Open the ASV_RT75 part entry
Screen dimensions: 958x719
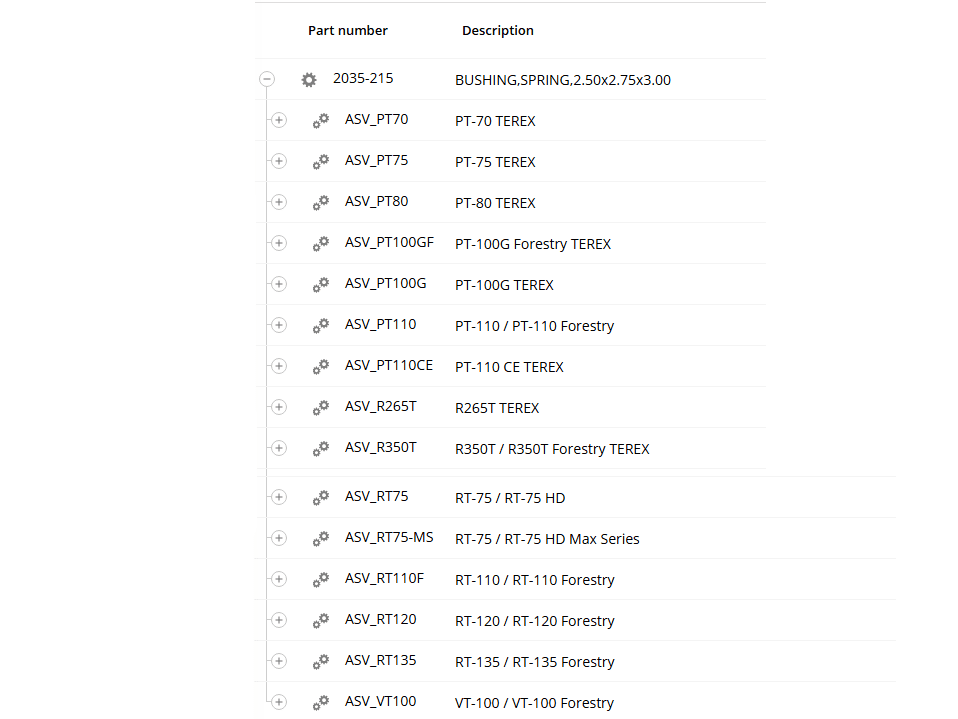pos(376,497)
